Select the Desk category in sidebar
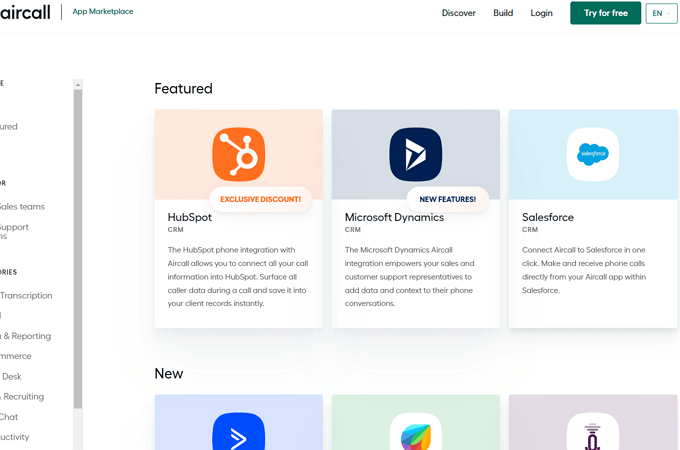The image size is (680, 450). click(x=11, y=377)
